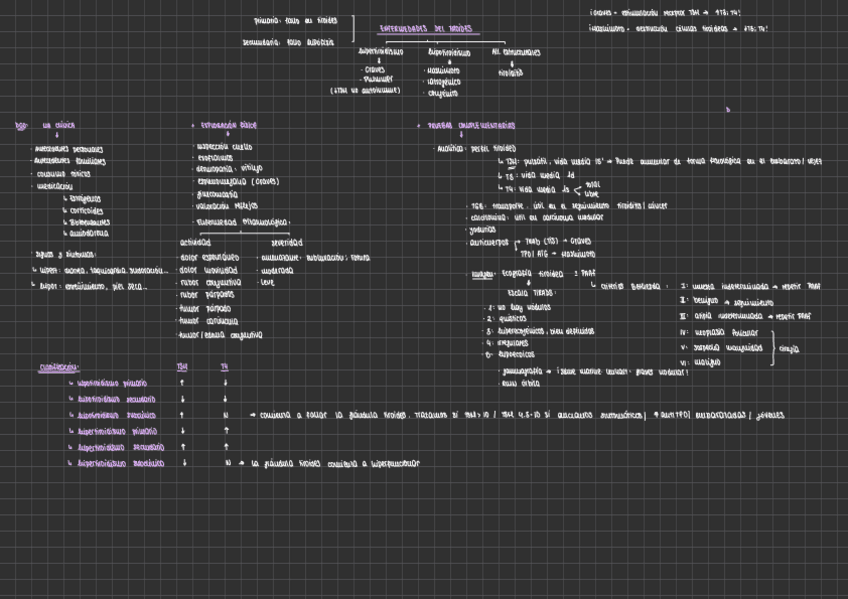Click the TSH column header in classification table
The height and width of the screenshot is (599, 848).
click(x=182, y=367)
